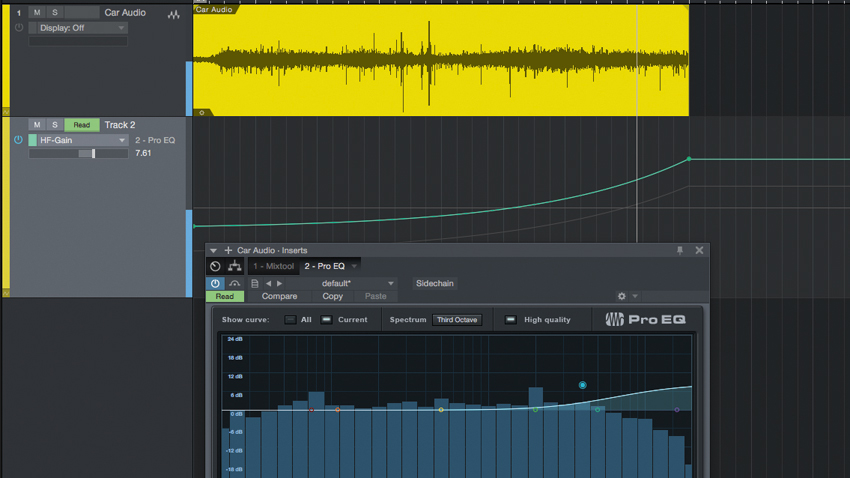Click the Sidechain button
850x478 pixels.
435,283
